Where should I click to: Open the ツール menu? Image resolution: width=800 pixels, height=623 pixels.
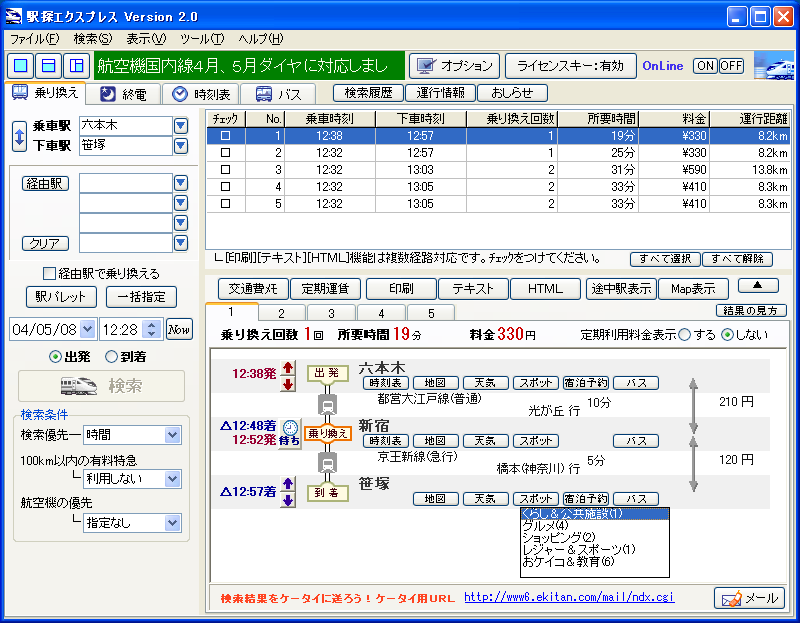(x=202, y=39)
